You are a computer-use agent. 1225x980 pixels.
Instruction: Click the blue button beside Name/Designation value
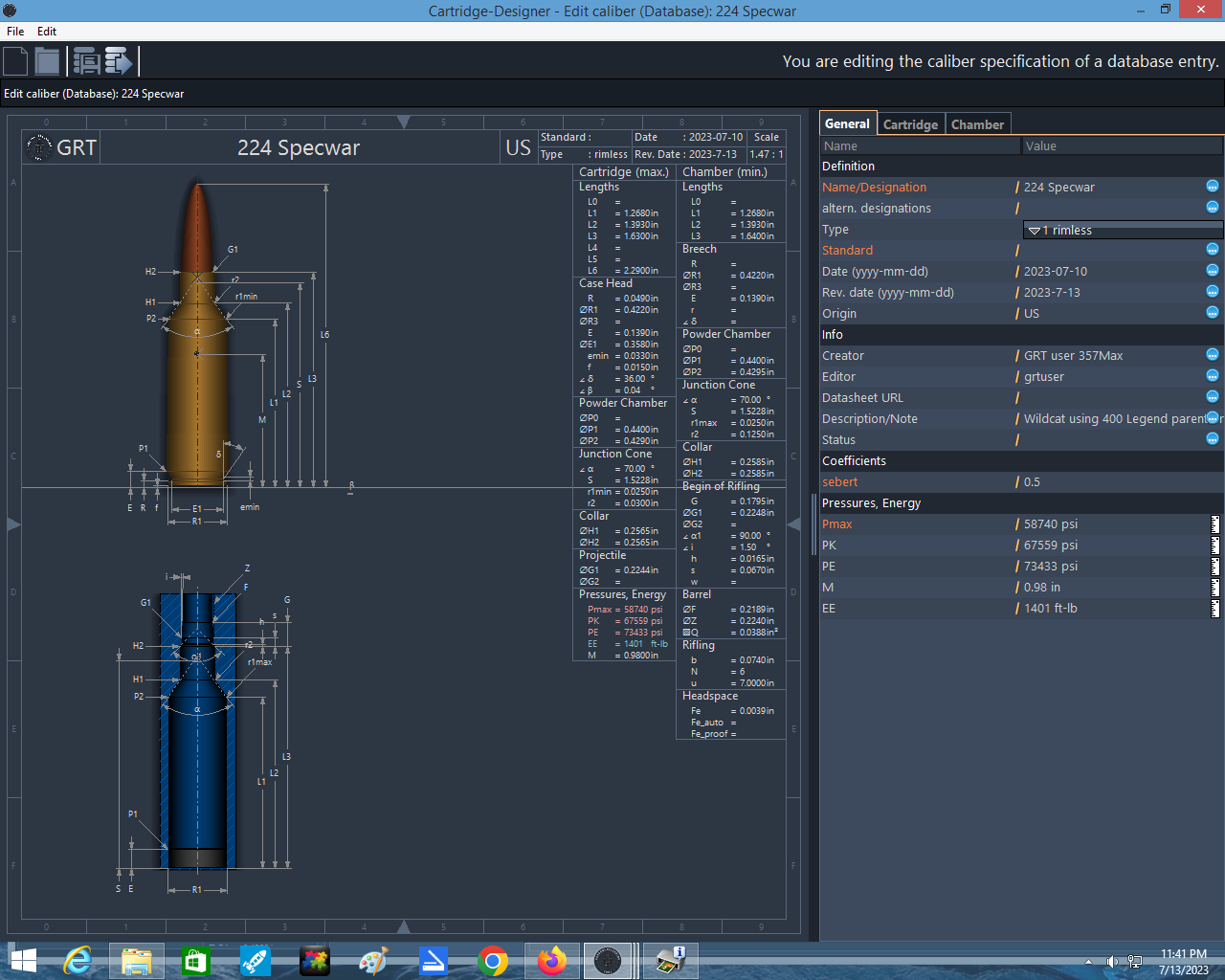(1213, 187)
